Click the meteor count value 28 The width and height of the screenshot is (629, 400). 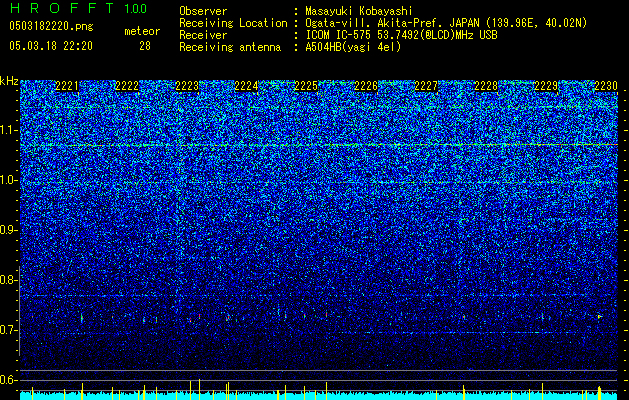coord(145,46)
